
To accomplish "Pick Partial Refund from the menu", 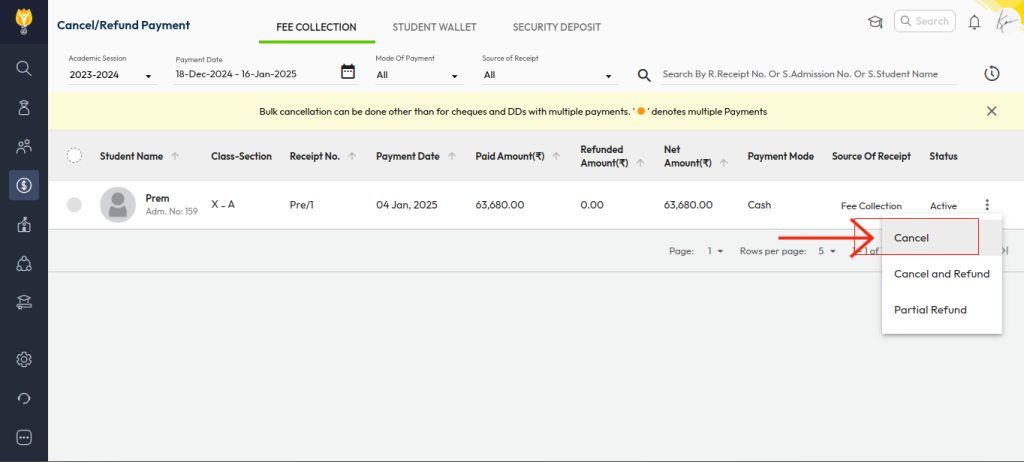I will coord(930,310).
